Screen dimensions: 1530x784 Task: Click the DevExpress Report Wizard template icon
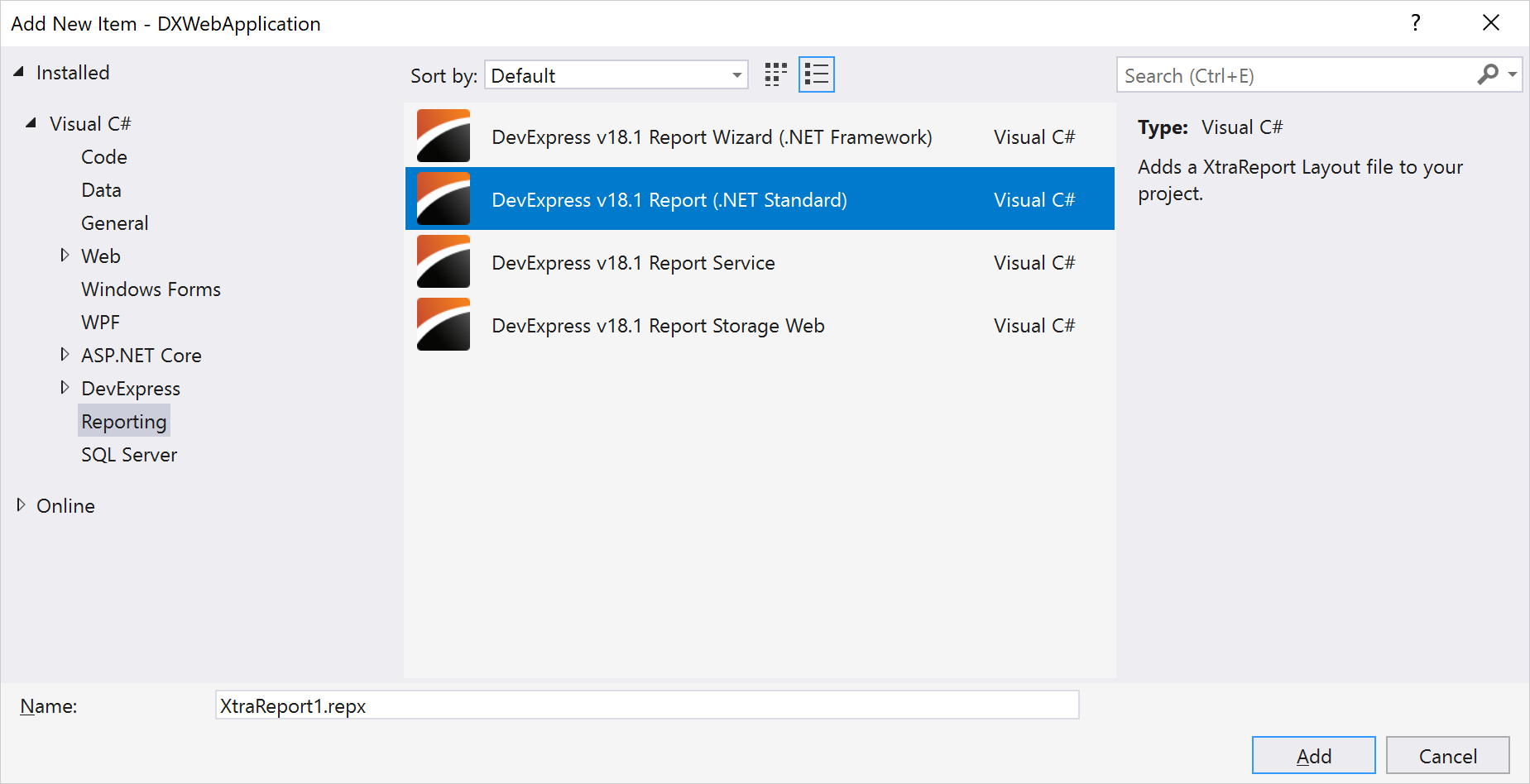coord(444,136)
